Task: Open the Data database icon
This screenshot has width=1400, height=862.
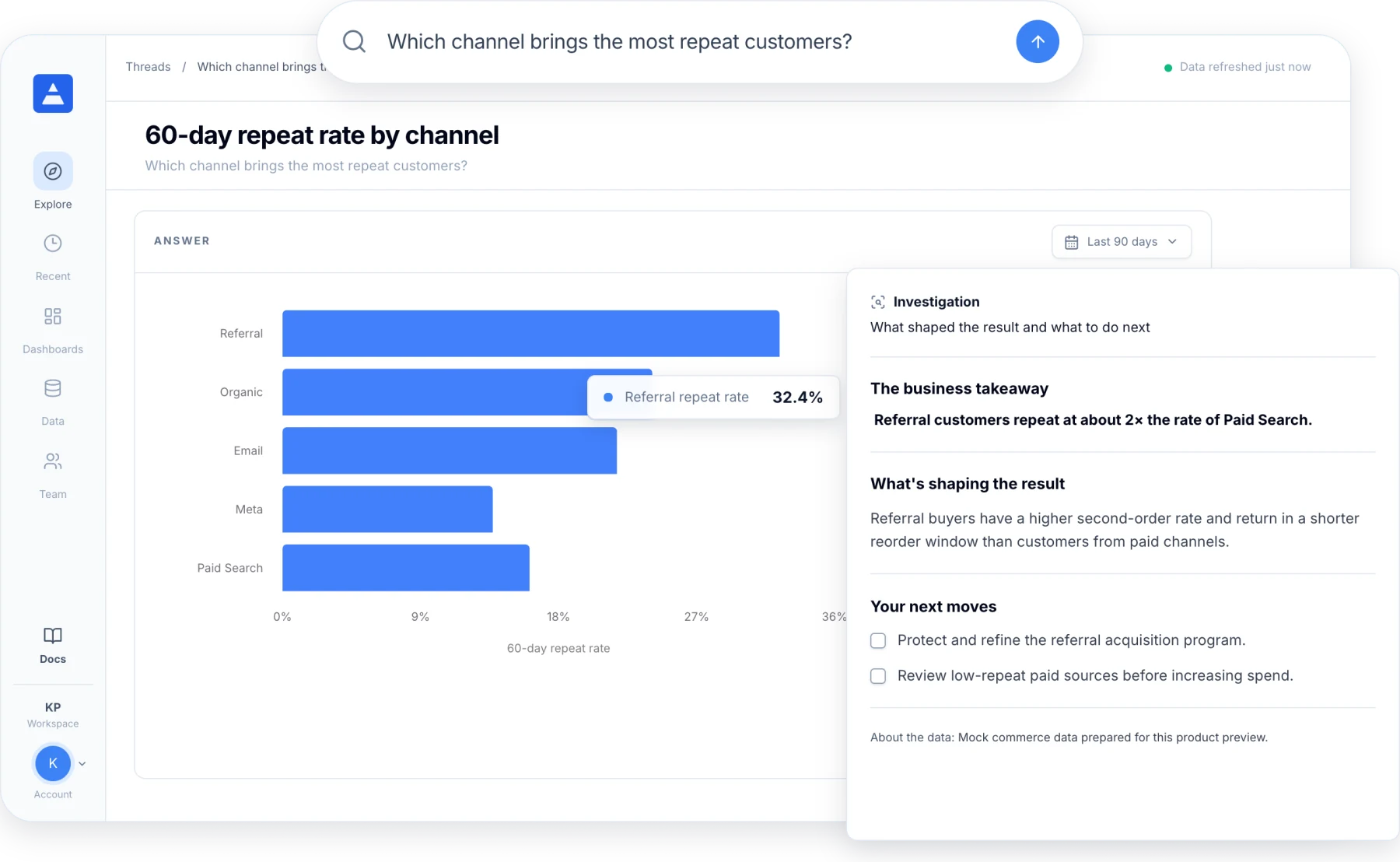Action: (x=53, y=388)
